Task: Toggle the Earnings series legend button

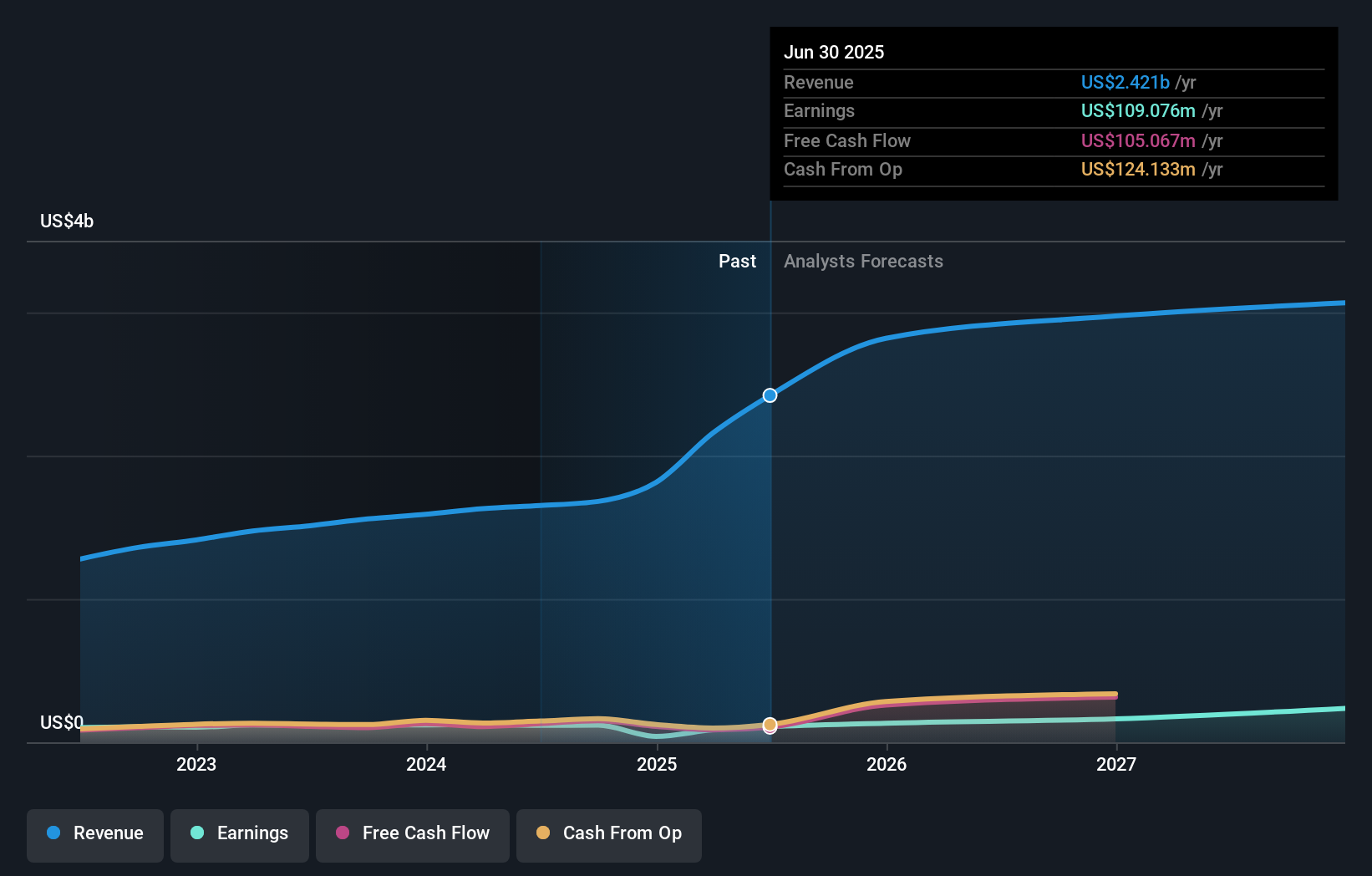Action: pyautogui.click(x=240, y=834)
